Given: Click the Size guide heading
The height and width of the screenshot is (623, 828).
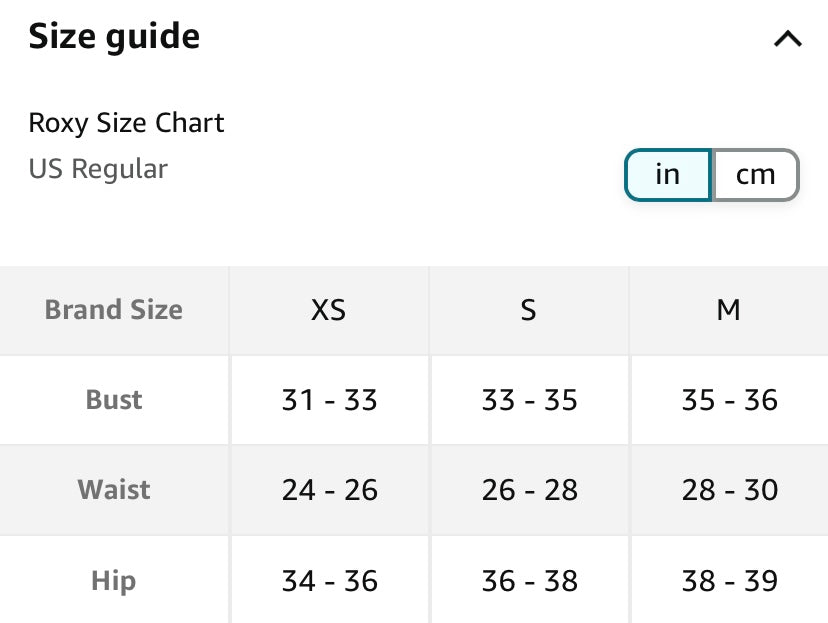Looking at the screenshot, I should [x=114, y=37].
